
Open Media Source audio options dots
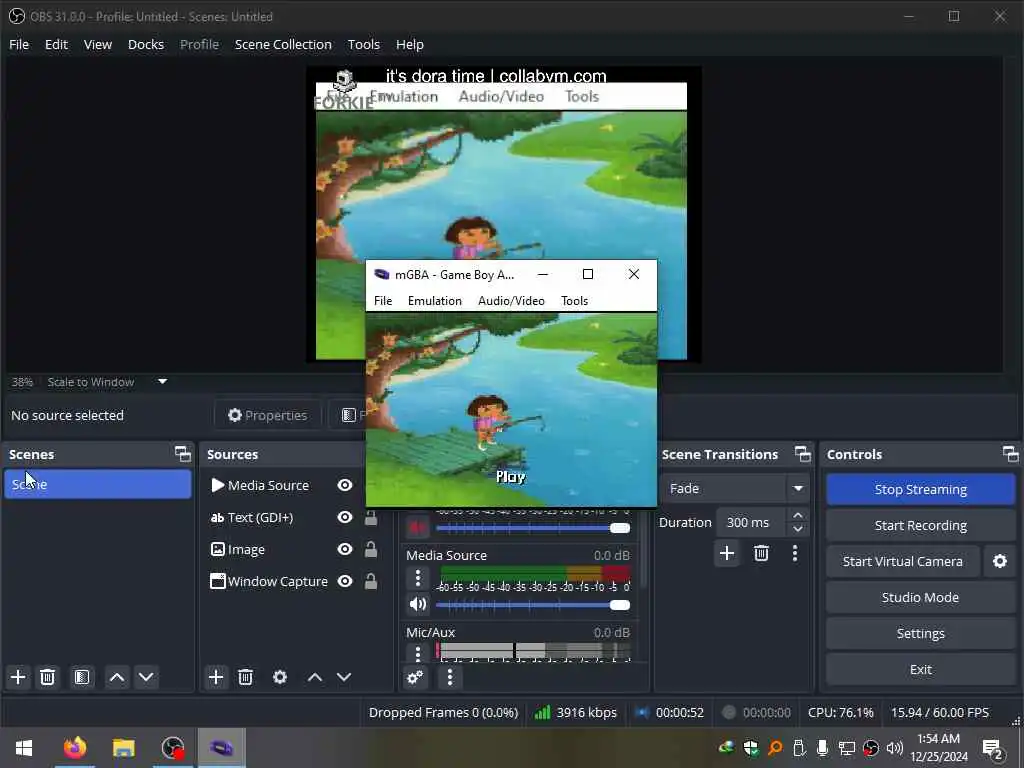418,578
